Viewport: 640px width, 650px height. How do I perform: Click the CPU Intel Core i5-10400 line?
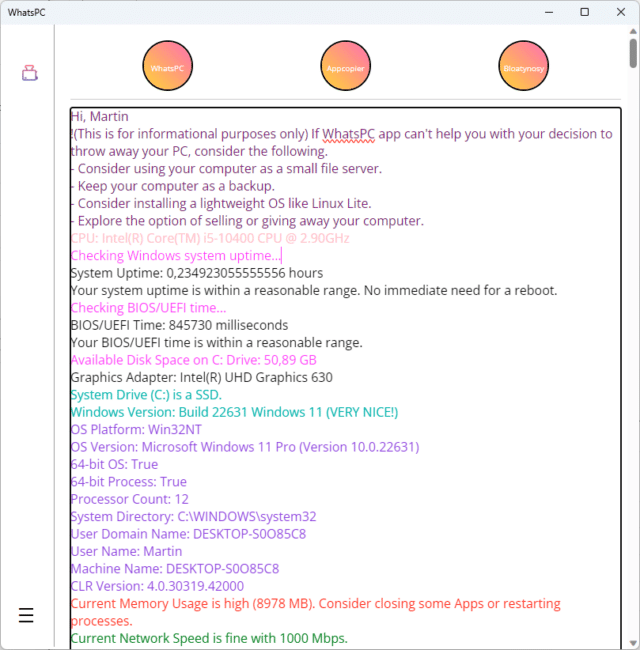point(210,238)
